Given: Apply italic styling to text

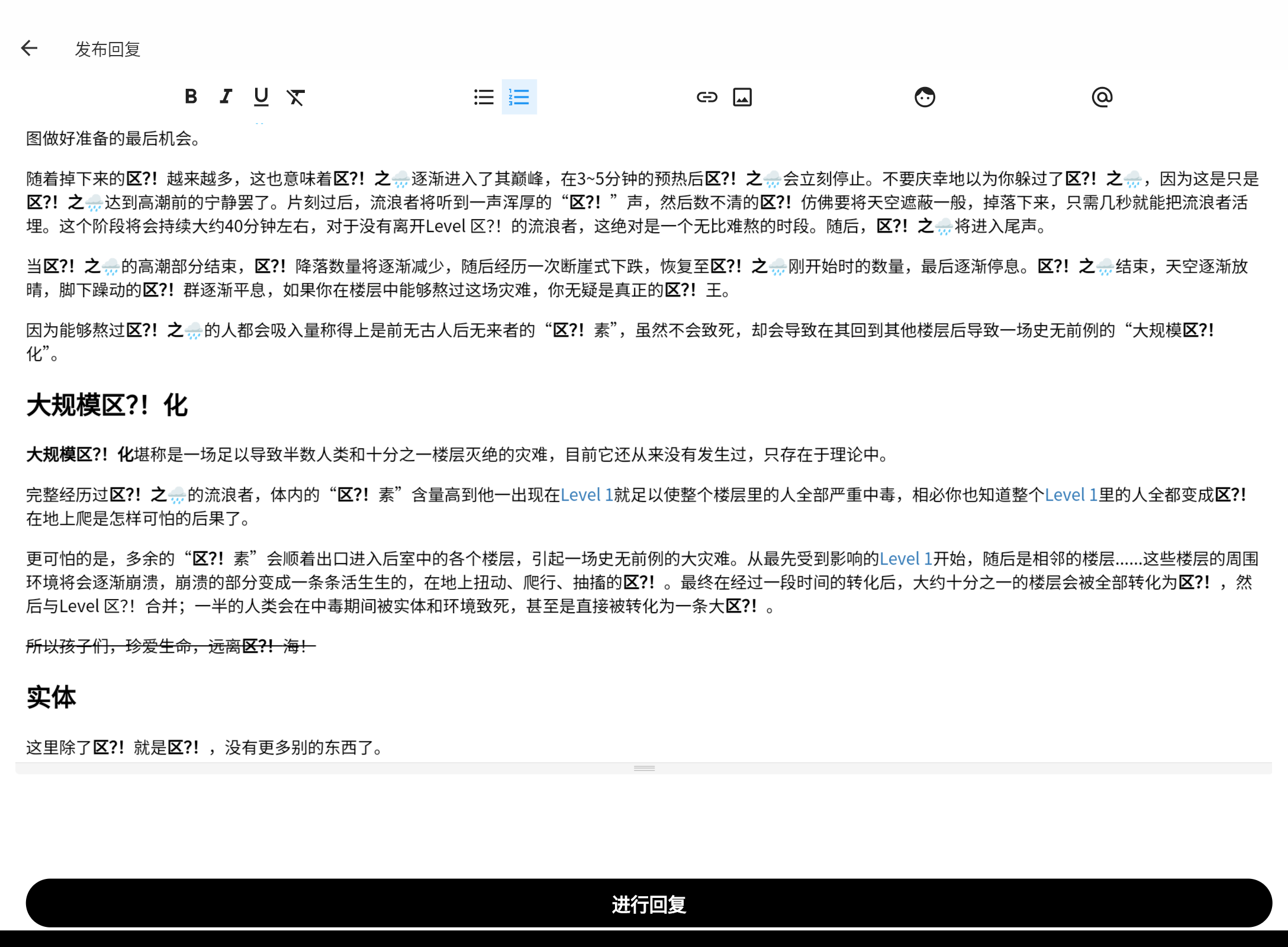Looking at the screenshot, I should 226,96.
